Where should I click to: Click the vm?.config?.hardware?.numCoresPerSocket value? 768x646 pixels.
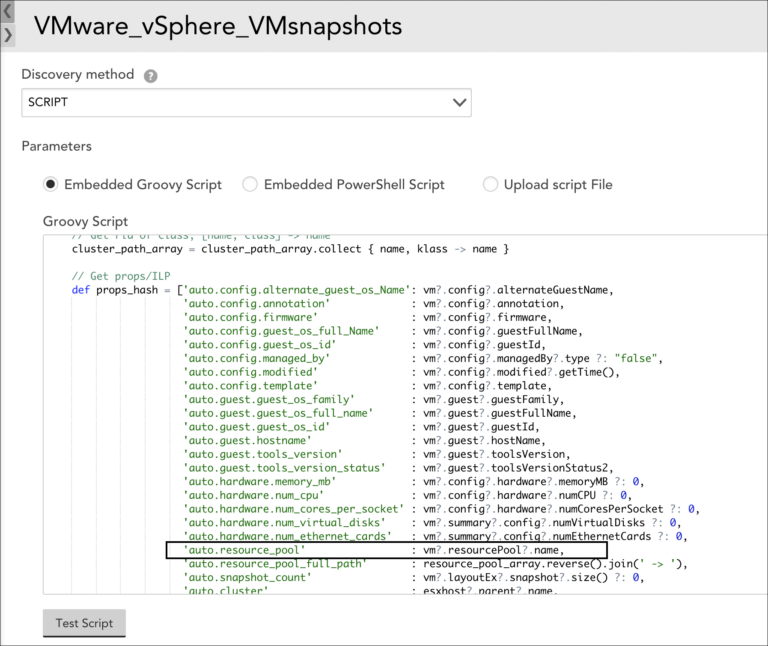(x=543, y=509)
